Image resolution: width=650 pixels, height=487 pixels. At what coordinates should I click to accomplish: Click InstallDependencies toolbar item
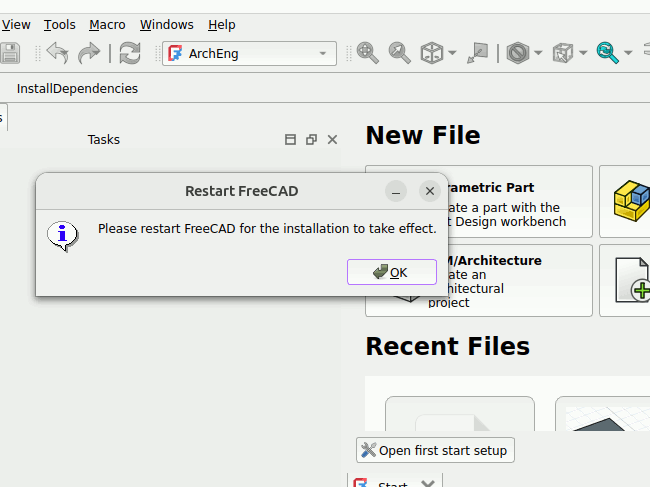click(x=77, y=88)
